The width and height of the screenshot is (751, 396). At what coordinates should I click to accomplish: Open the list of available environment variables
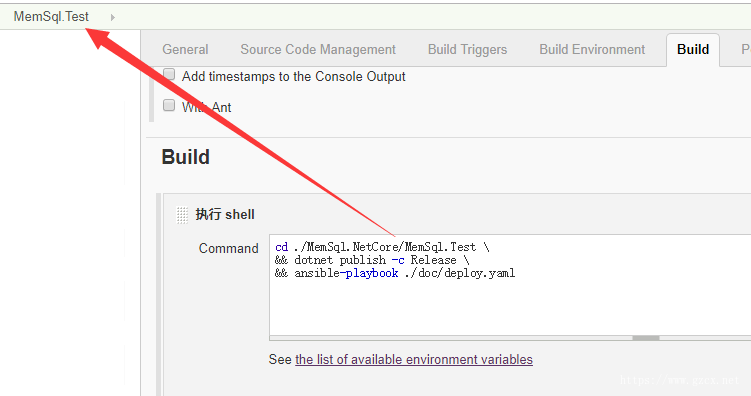[414, 360]
